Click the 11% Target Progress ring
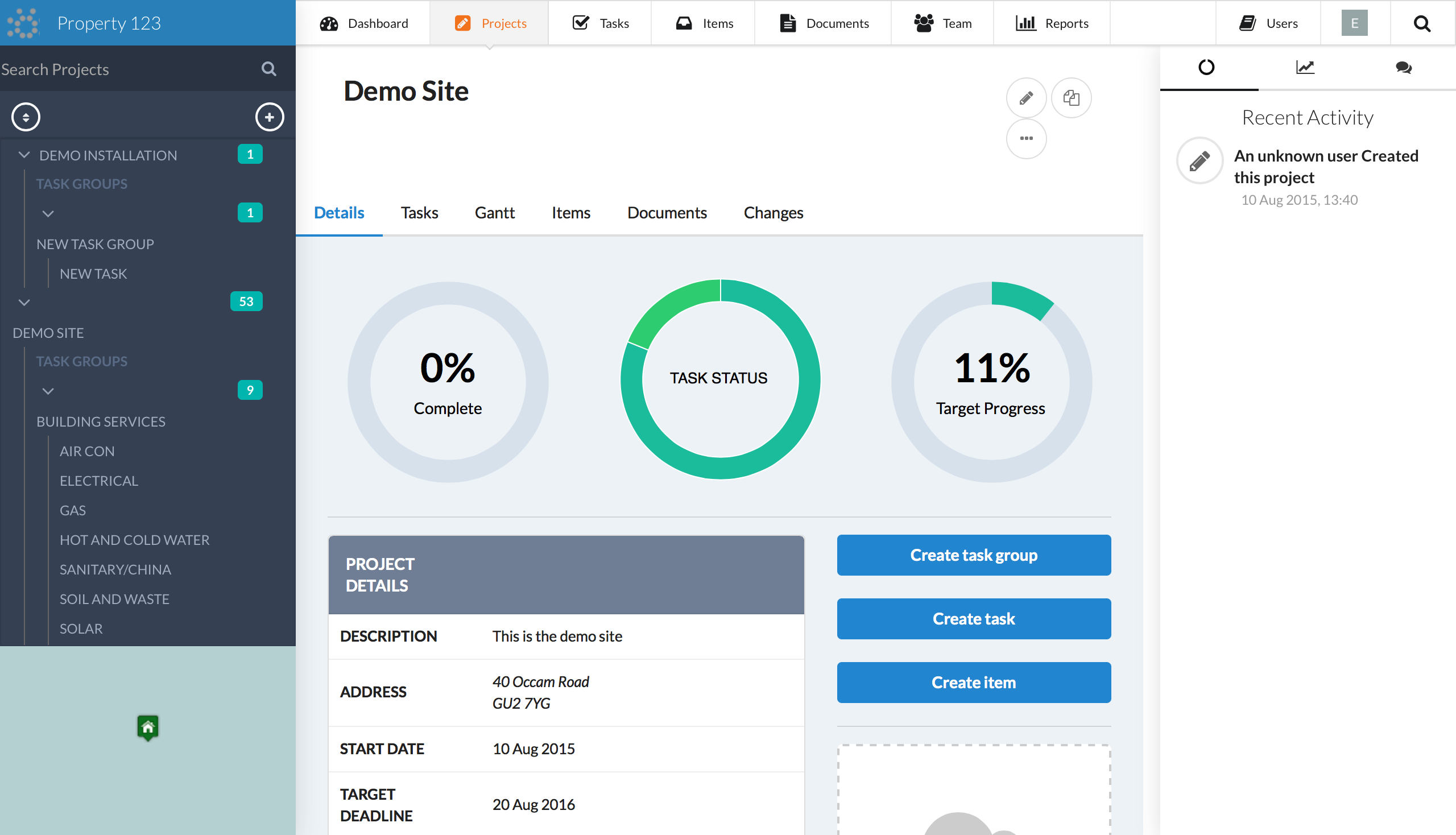This screenshot has width=1456, height=835. click(x=991, y=381)
